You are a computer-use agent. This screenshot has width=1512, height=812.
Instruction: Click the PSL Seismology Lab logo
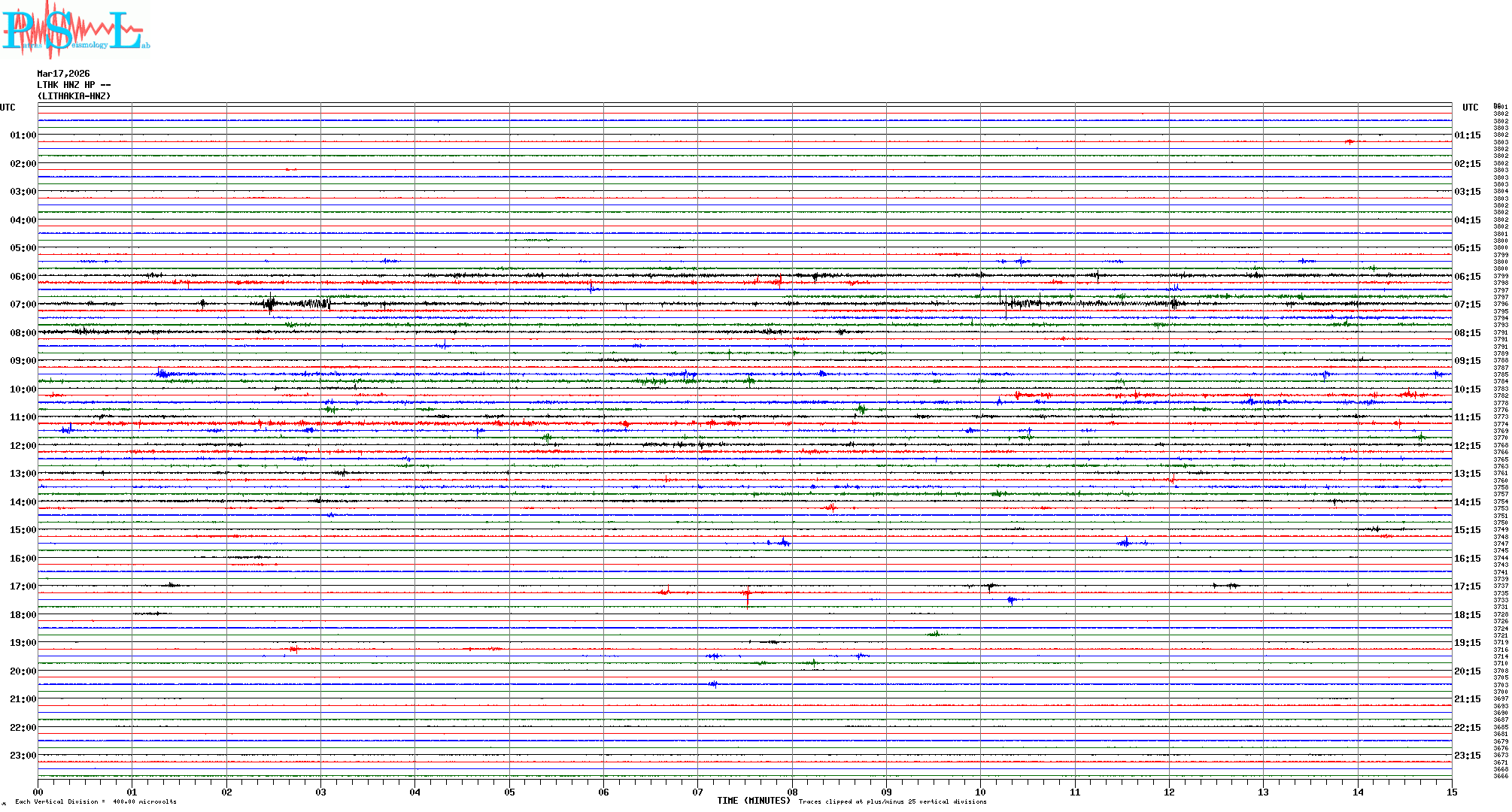[x=75, y=30]
